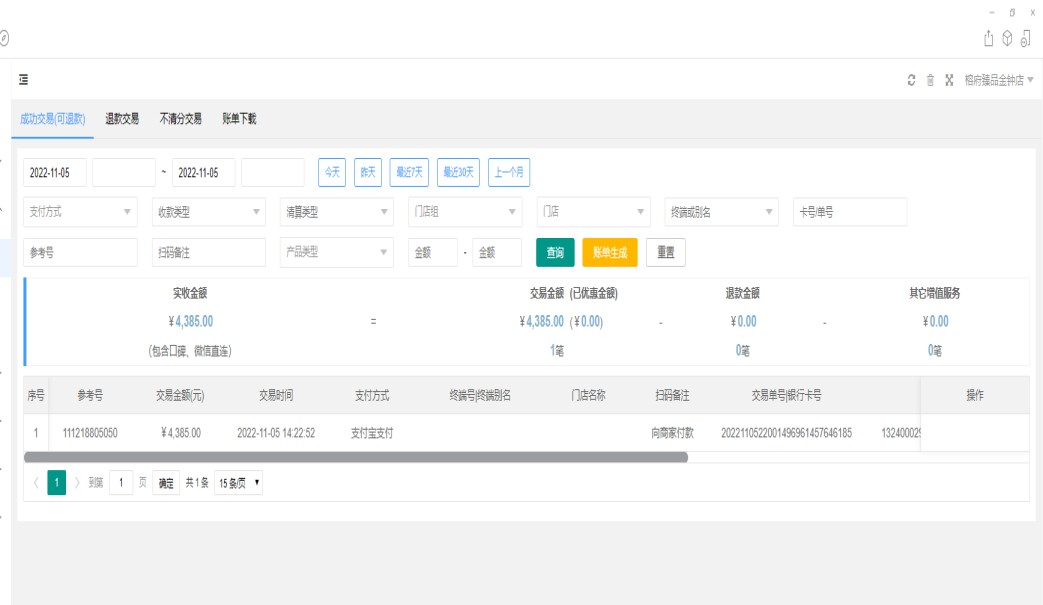Expand the 清算类型 dropdown
This screenshot has width=1043, height=605.
(x=337, y=212)
